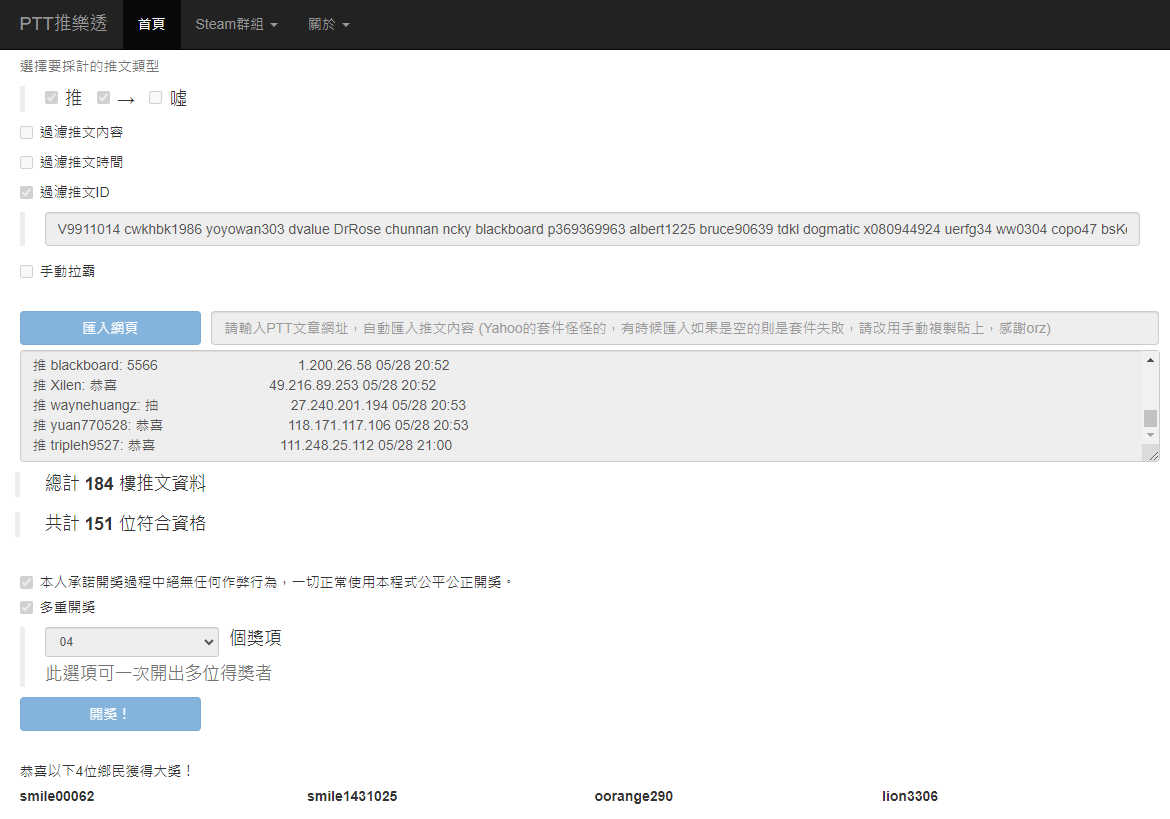This screenshot has width=1170, height=819.
Task: Click the 推 Xilen: 恭喜 comment line
Action: point(234,386)
